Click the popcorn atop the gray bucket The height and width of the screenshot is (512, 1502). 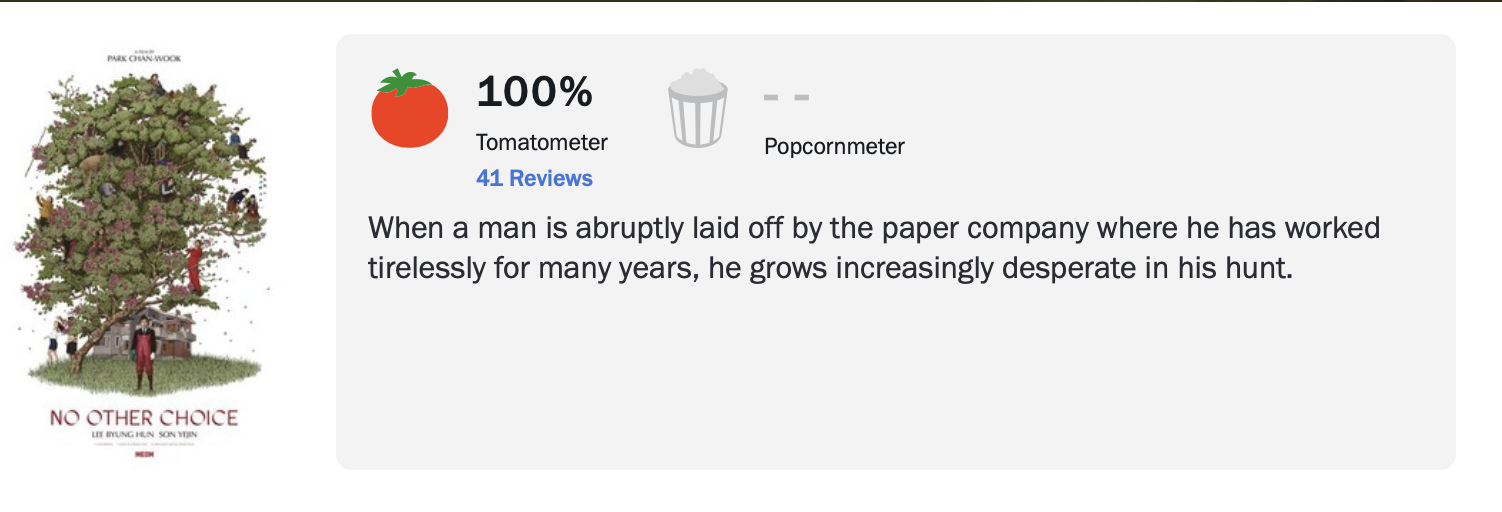[x=697, y=81]
